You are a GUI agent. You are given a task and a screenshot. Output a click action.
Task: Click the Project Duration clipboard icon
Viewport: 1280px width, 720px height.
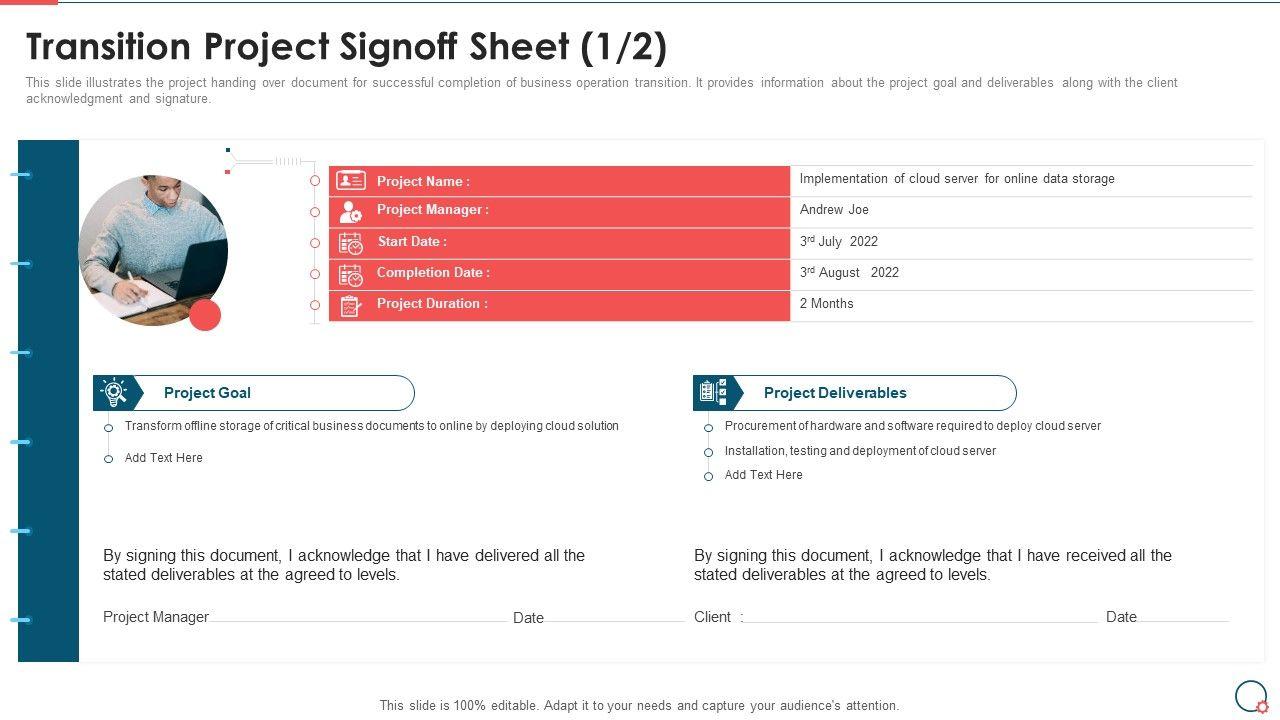350,306
